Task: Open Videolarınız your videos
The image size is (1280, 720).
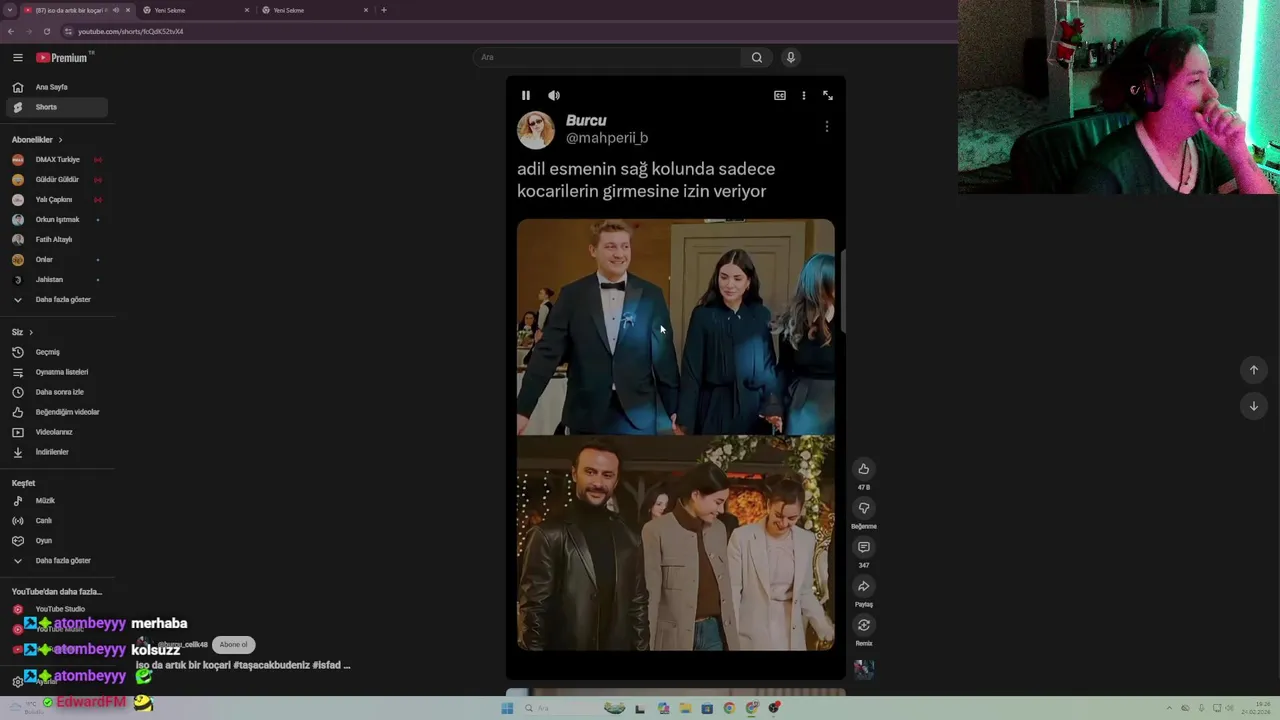Action: [56, 432]
